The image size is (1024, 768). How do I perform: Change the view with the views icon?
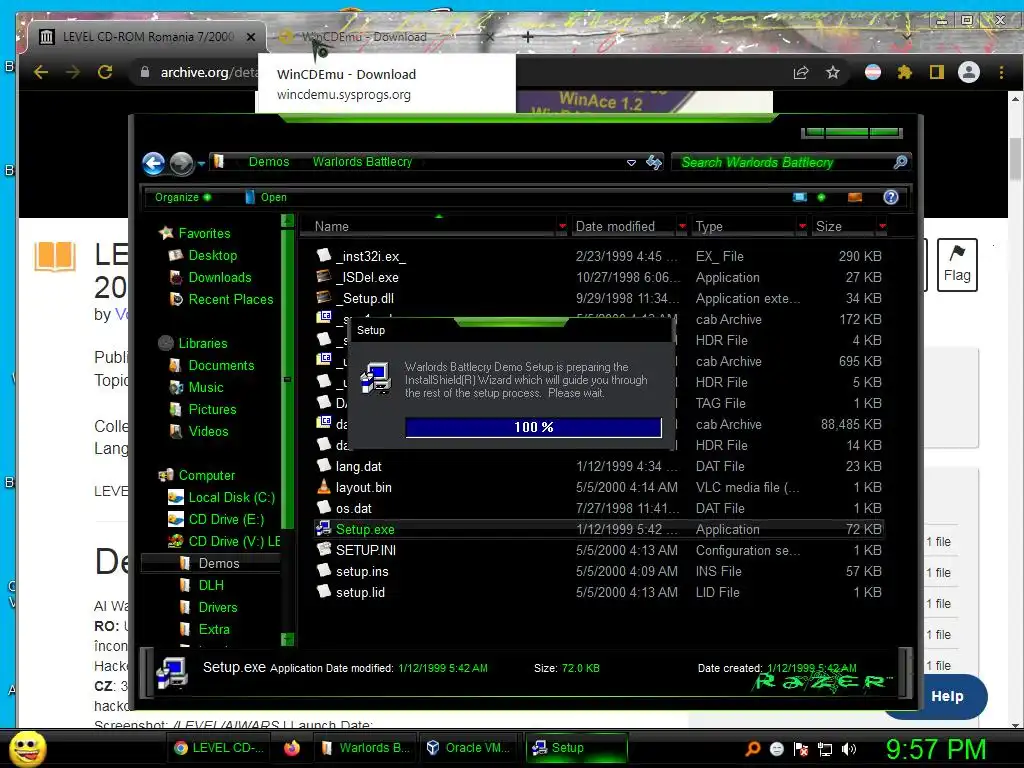799,197
